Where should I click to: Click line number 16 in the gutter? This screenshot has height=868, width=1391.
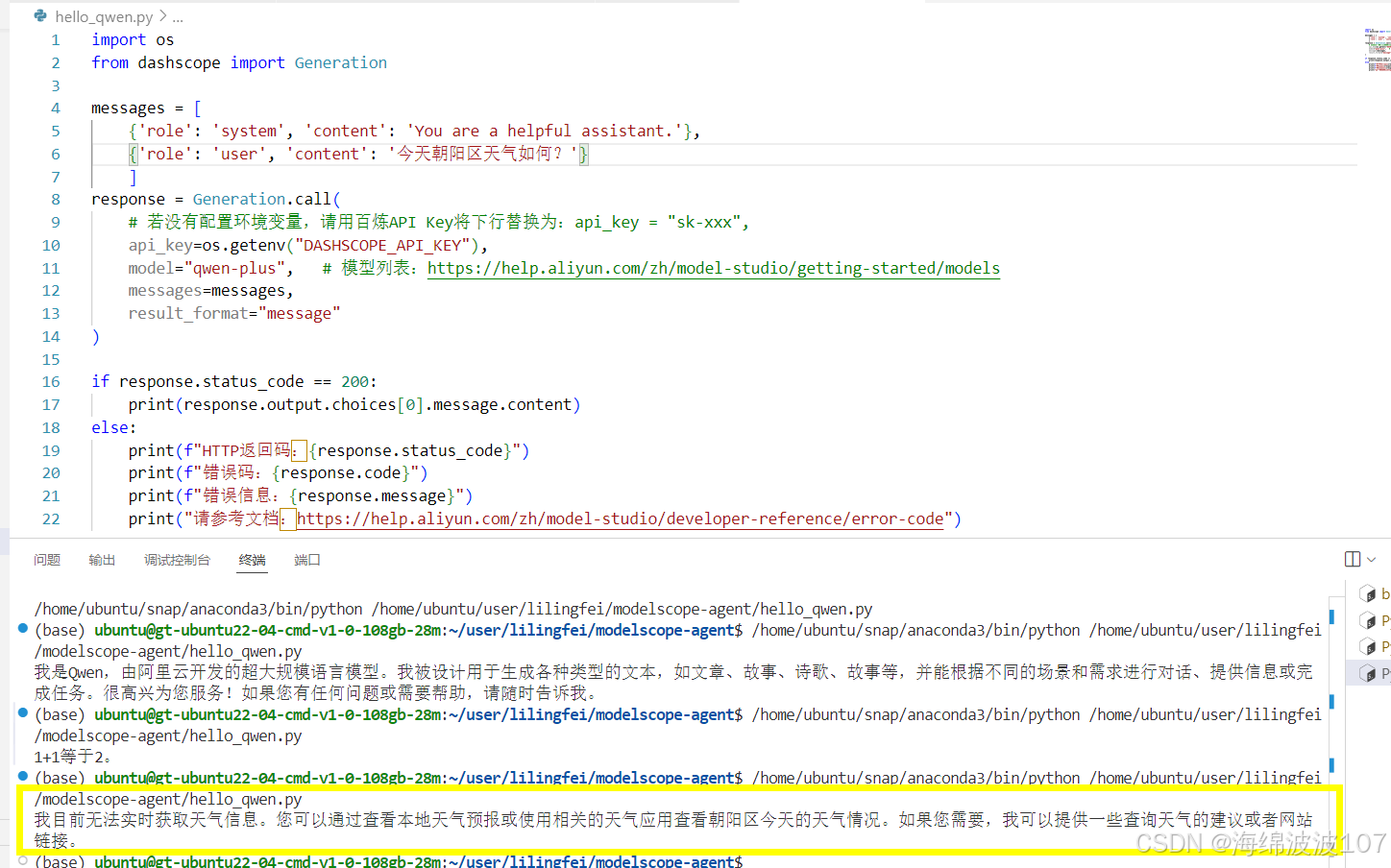[x=51, y=381]
